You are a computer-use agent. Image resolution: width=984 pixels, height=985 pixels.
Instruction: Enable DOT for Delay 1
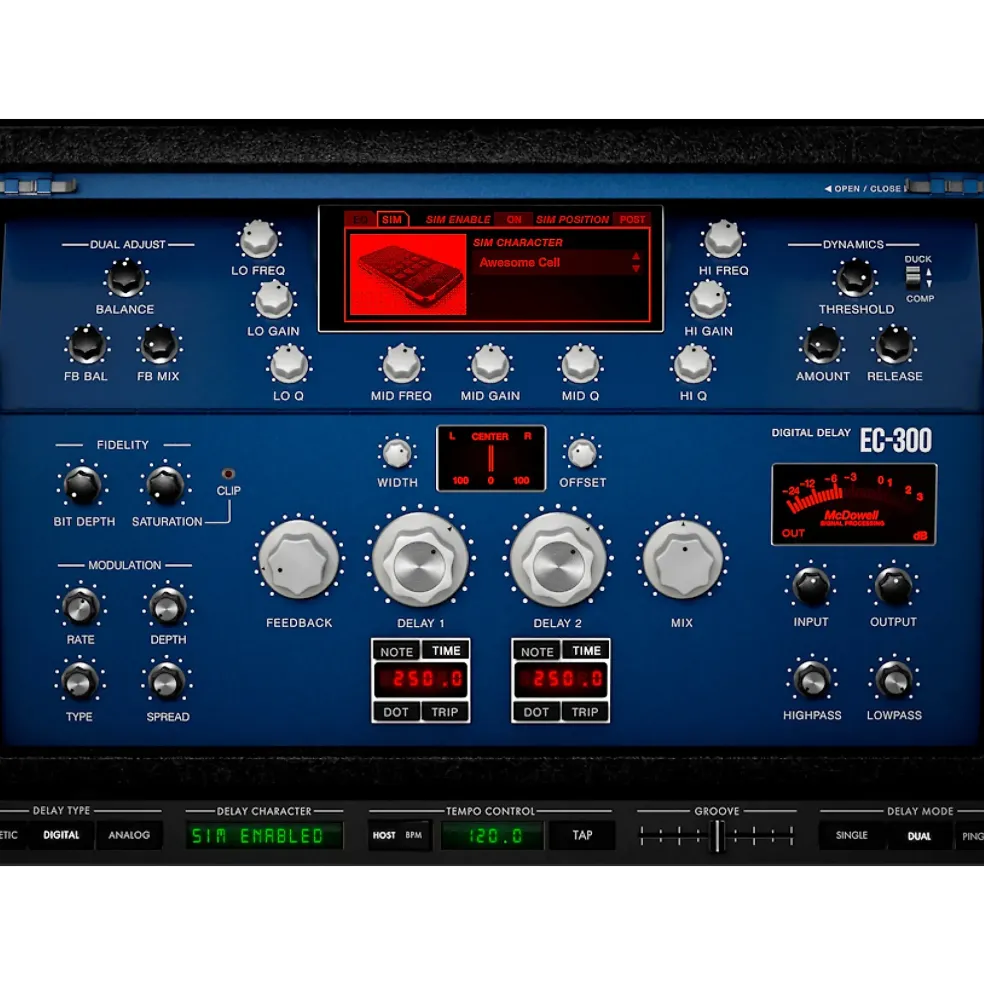point(396,712)
